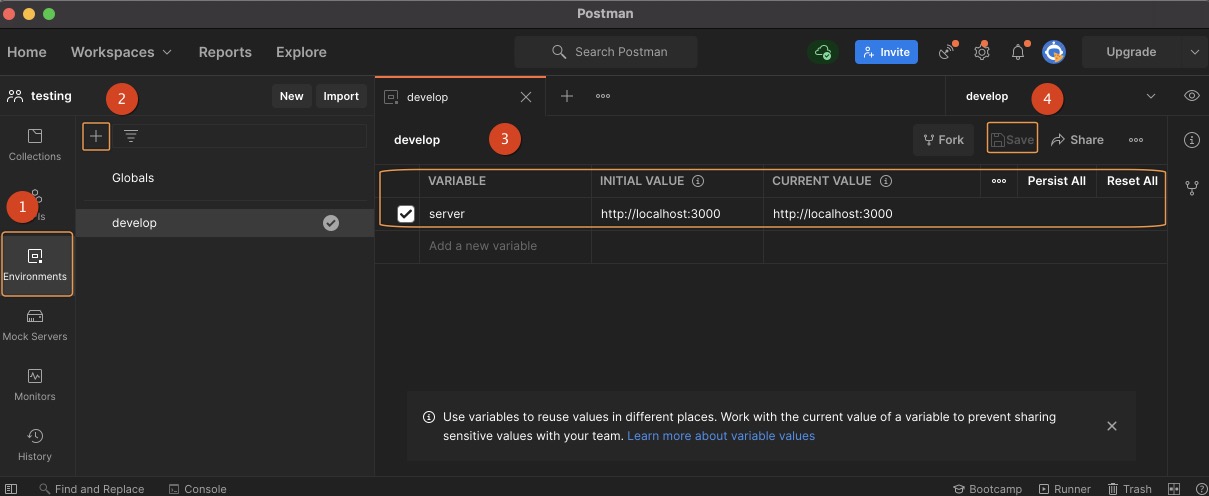Open Find and Replace in status bar
The height and width of the screenshot is (496, 1209).
pos(91,489)
